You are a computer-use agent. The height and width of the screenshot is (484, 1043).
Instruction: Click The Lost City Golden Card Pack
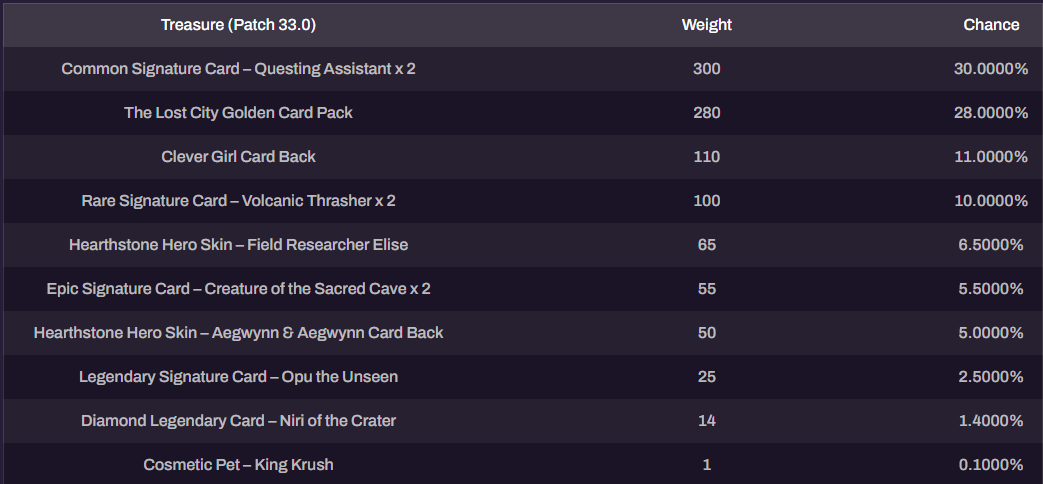(x=238, y=113)
